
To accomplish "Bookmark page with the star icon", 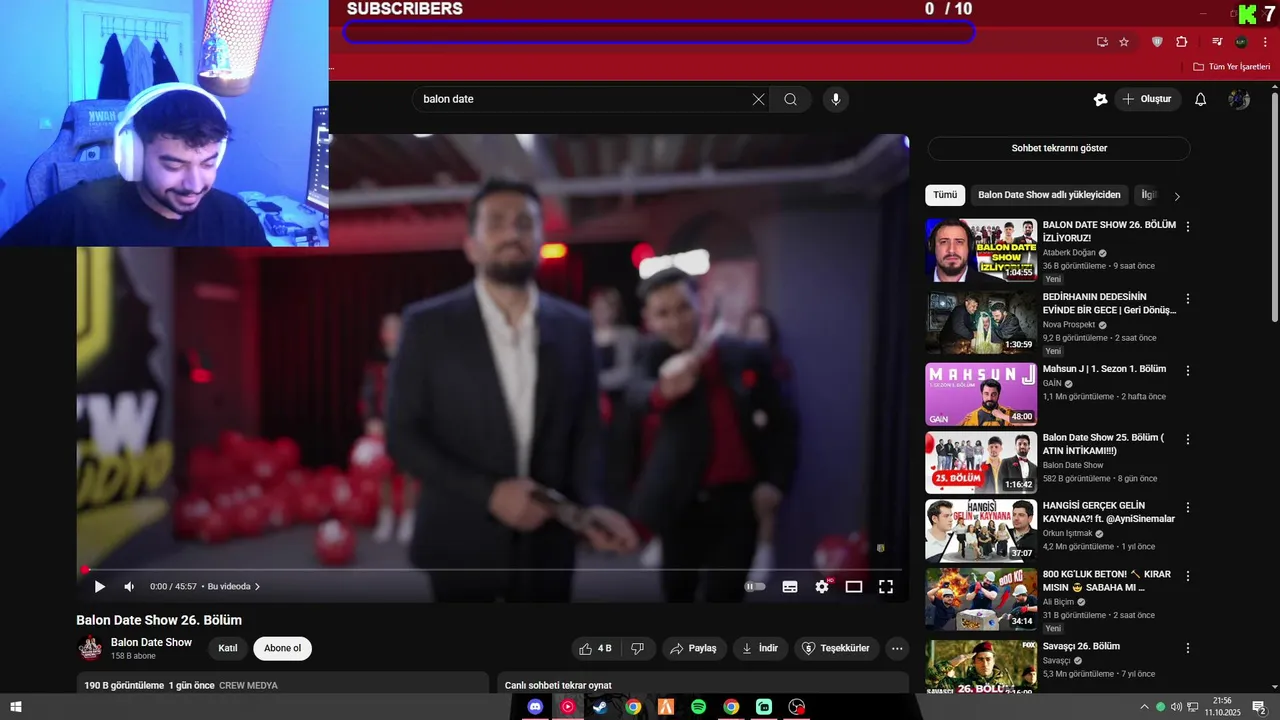I will tap(1124, 42).
